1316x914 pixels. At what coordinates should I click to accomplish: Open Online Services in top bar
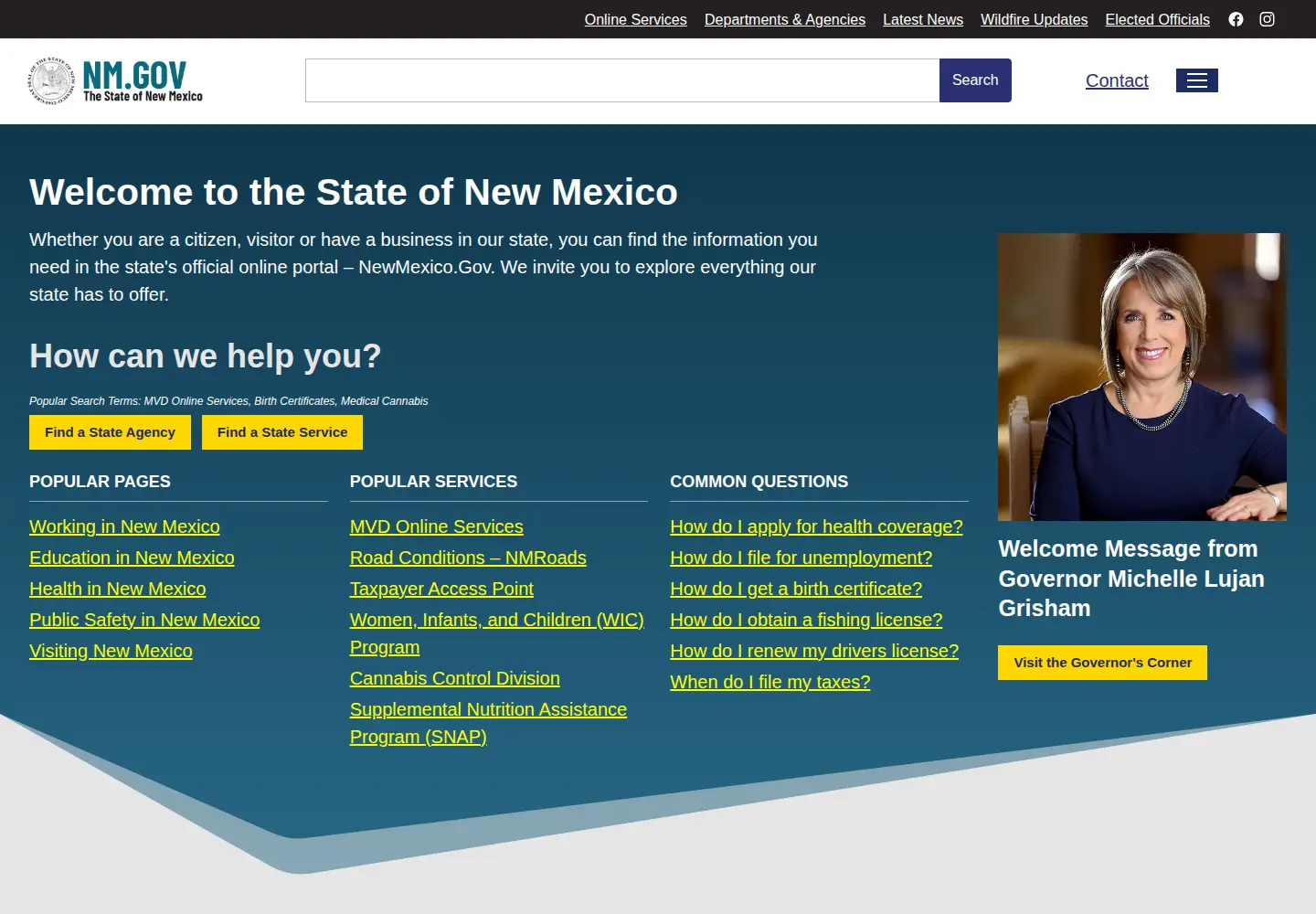tap(636, 19)
